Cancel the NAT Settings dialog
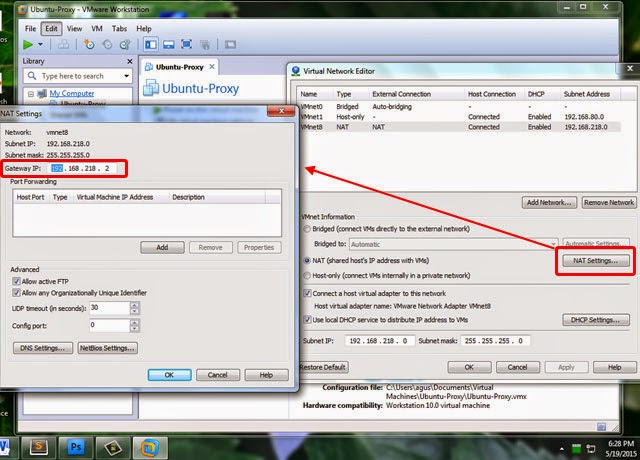 [x=218, y=375]
